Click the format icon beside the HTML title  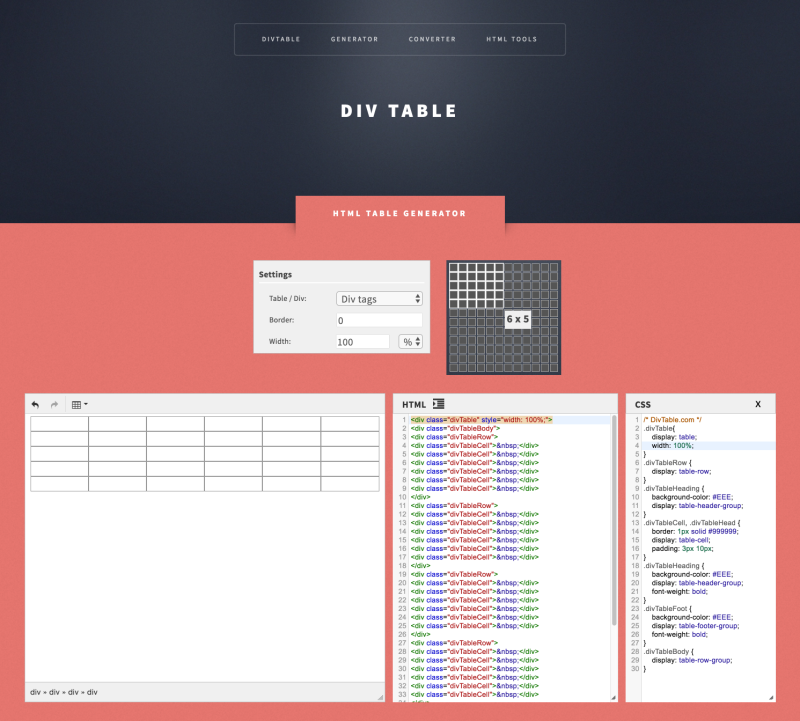438,404
